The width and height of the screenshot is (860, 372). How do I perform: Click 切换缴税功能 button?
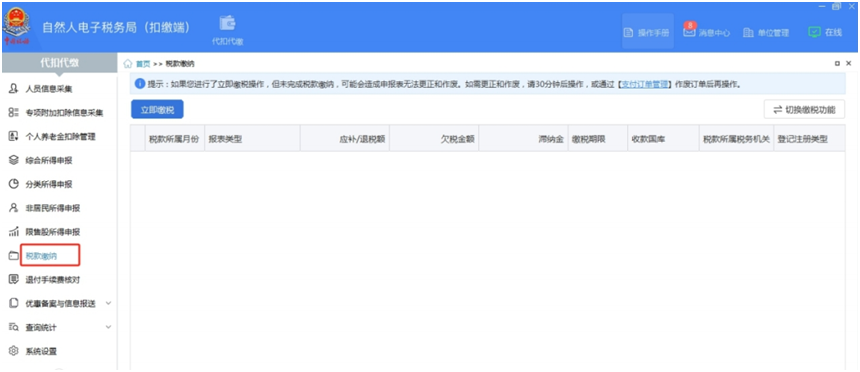point(804,109)
